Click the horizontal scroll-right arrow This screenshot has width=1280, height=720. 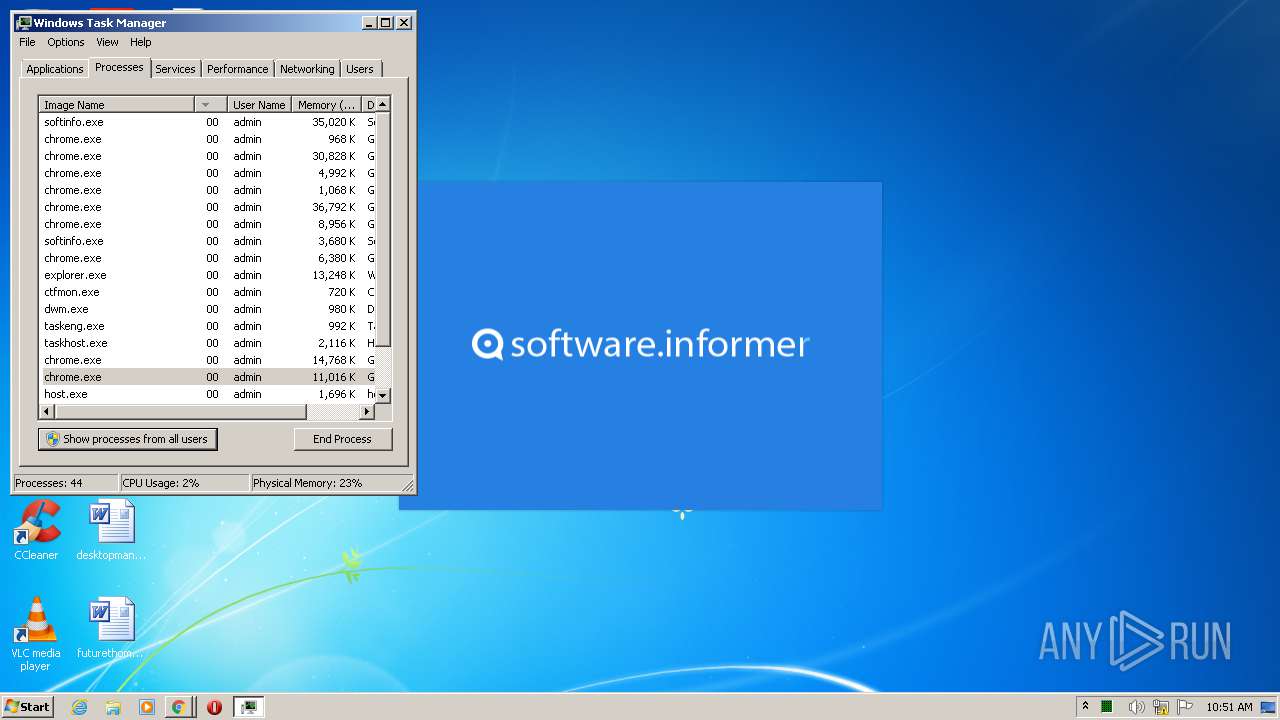pos(368,411)
